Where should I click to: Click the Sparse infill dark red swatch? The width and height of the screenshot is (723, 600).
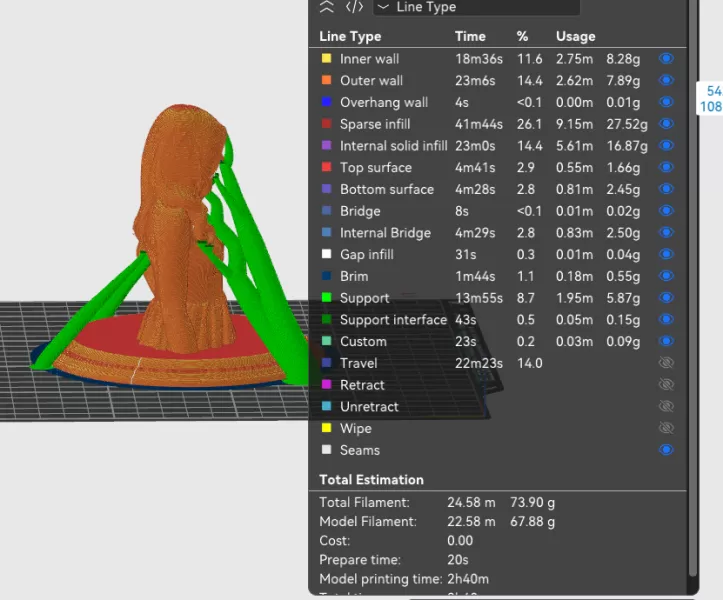326,123
